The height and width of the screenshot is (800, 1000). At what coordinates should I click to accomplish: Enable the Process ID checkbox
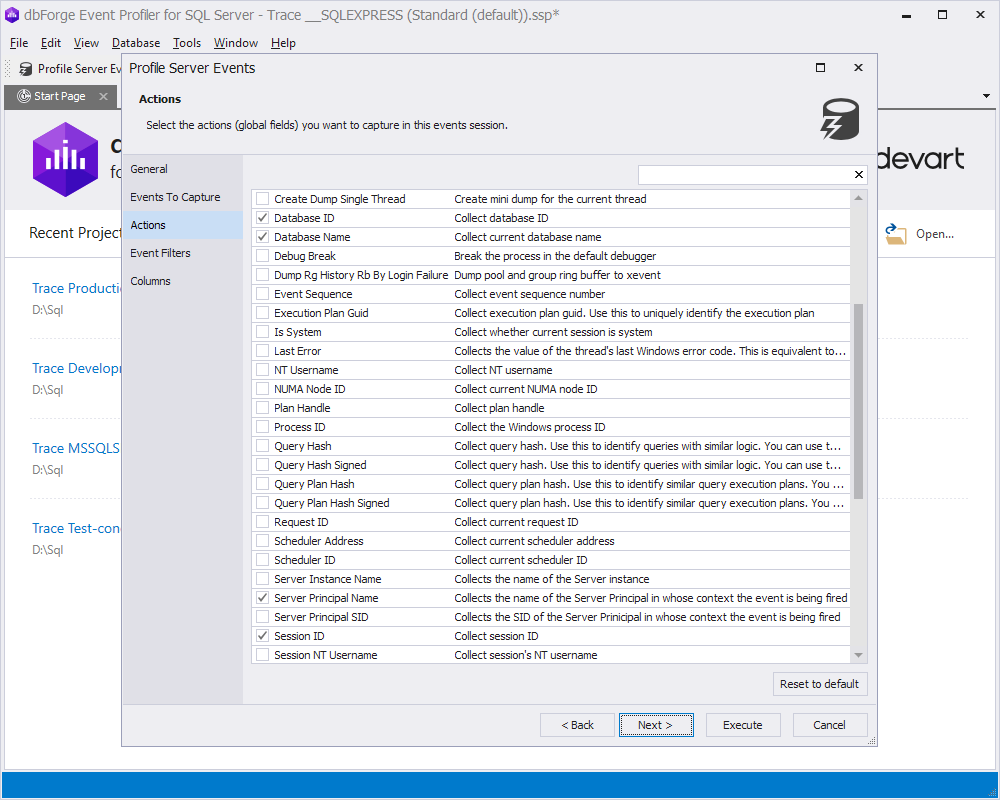coord(262,427)
